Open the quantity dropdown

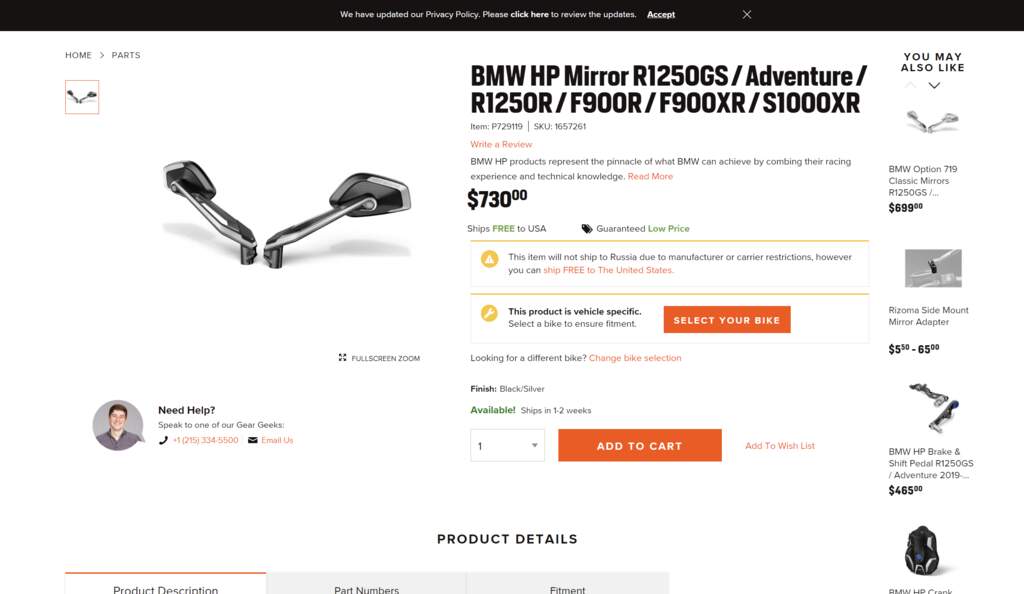507,446
